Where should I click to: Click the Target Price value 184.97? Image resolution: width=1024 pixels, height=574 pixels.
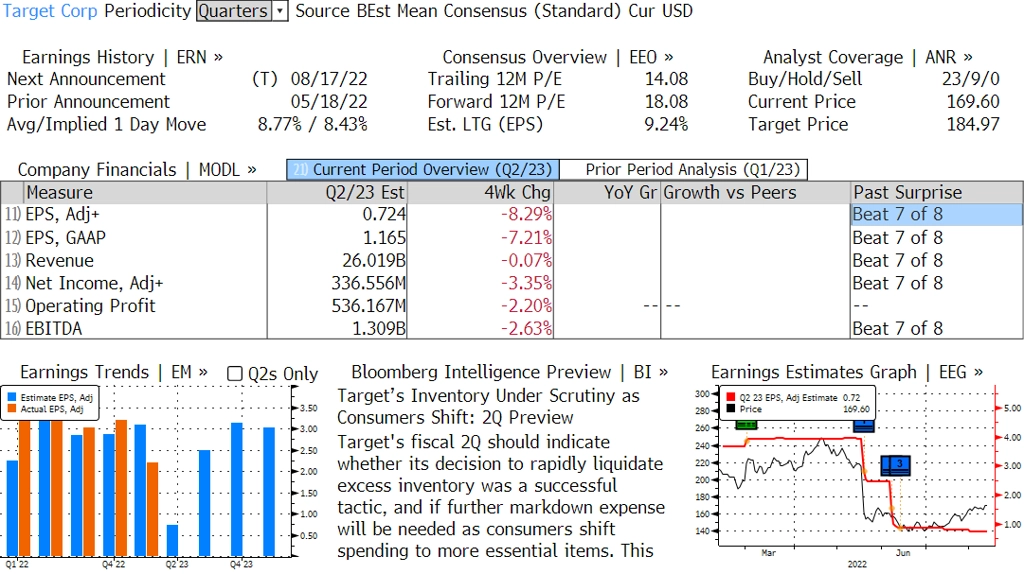[x=973, y=124]
